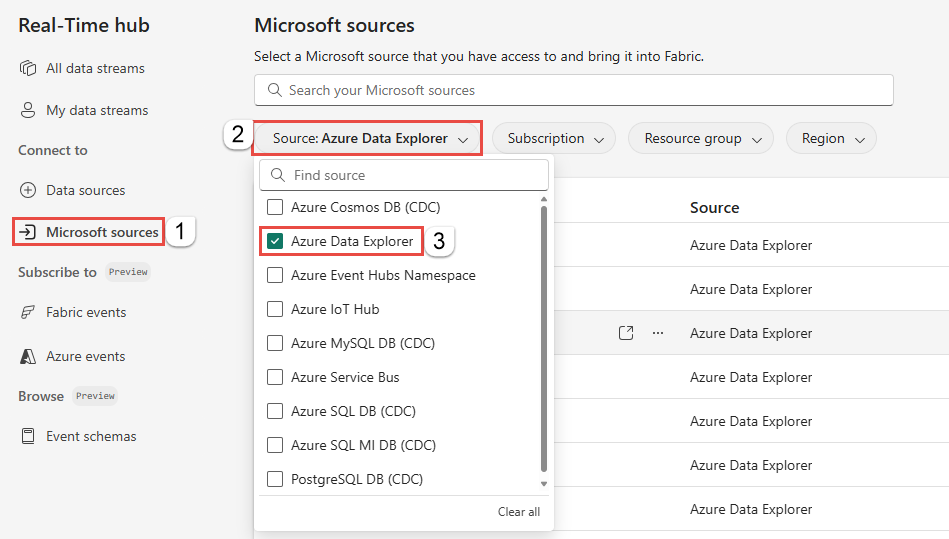Viewport: 949px width, 539px height.
Task: Focus the Search your Microsoft sources field
Action: (573, 90)
